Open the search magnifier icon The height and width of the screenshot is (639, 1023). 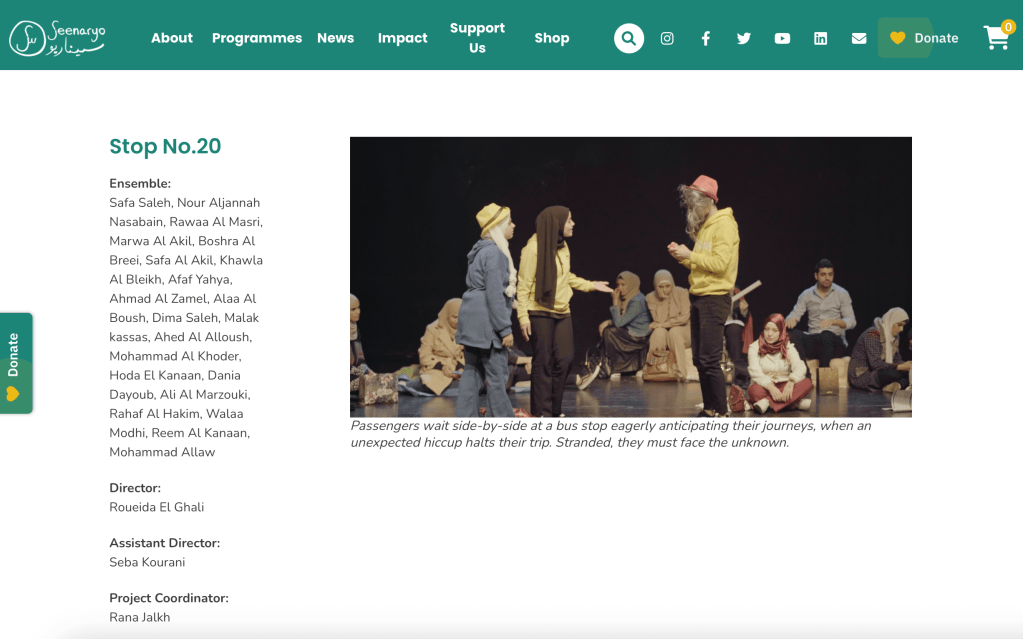tap(628, 38)
